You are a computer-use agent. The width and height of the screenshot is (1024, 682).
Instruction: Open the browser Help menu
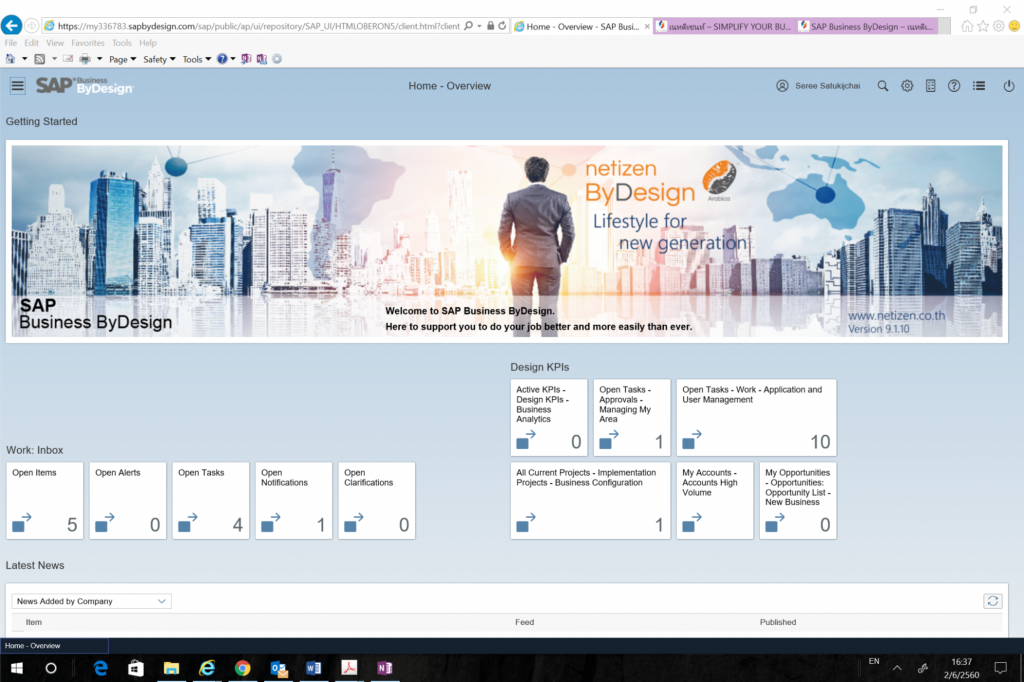pos(148,42)
